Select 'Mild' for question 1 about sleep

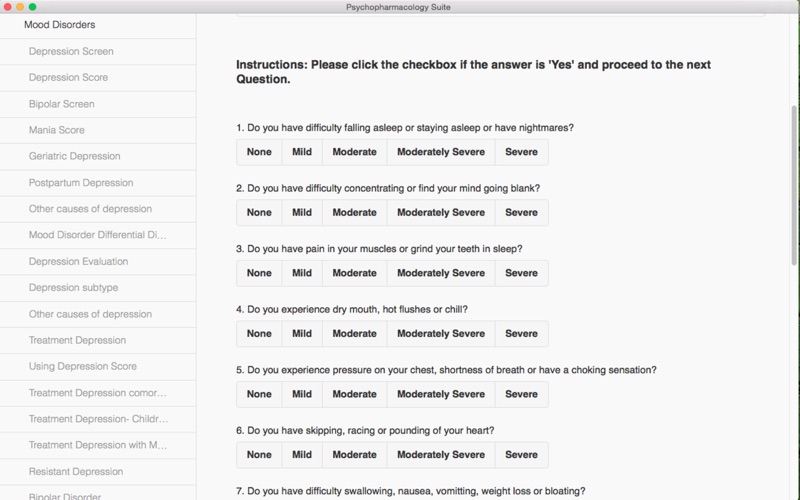click(x=302, y=152)
